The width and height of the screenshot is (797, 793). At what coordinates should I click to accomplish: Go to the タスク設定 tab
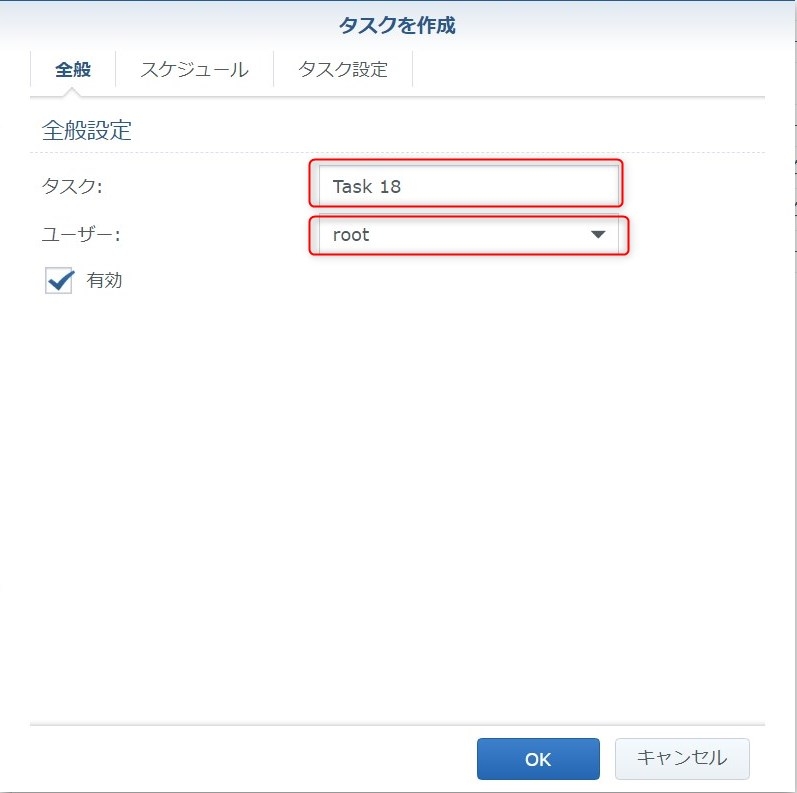point(342,70)
